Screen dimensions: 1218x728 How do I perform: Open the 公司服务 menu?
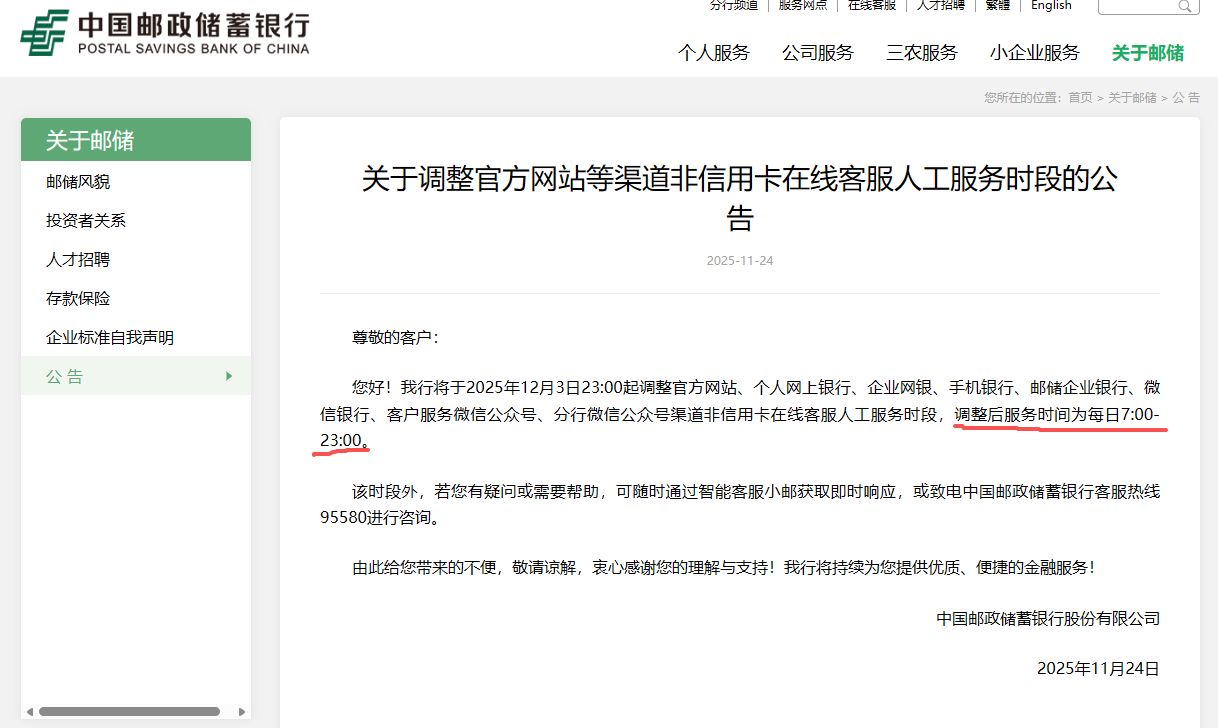coord(817,53)
